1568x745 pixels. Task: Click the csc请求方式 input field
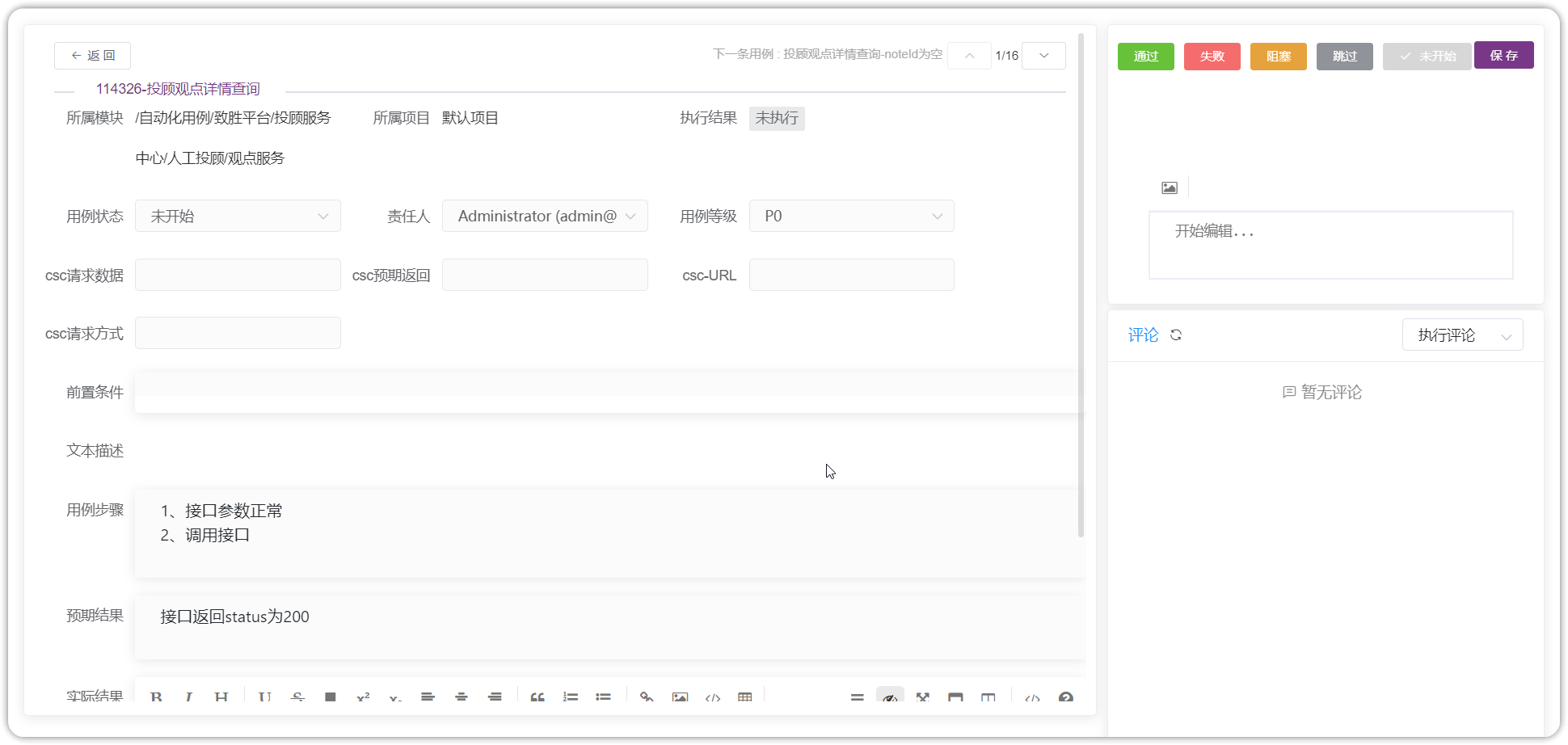(238, 333)
